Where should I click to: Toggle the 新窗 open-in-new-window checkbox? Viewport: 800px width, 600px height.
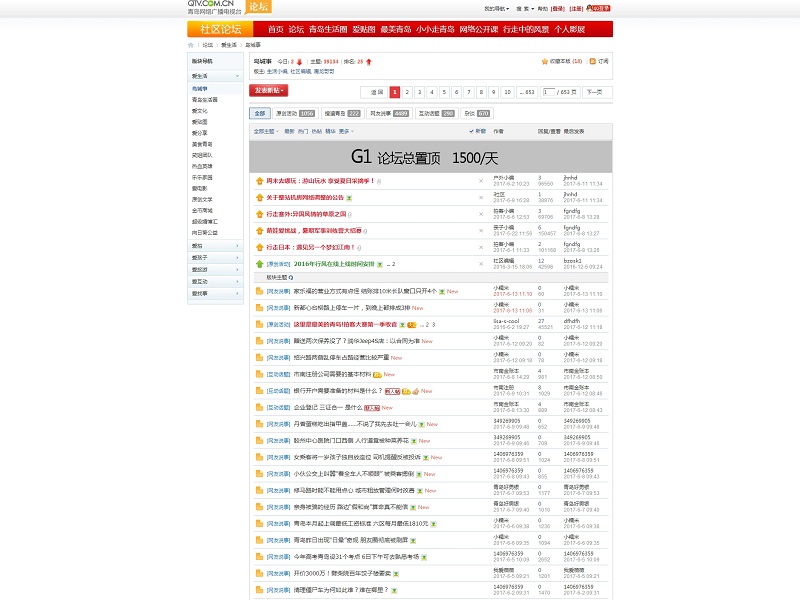tap(471, 131)
